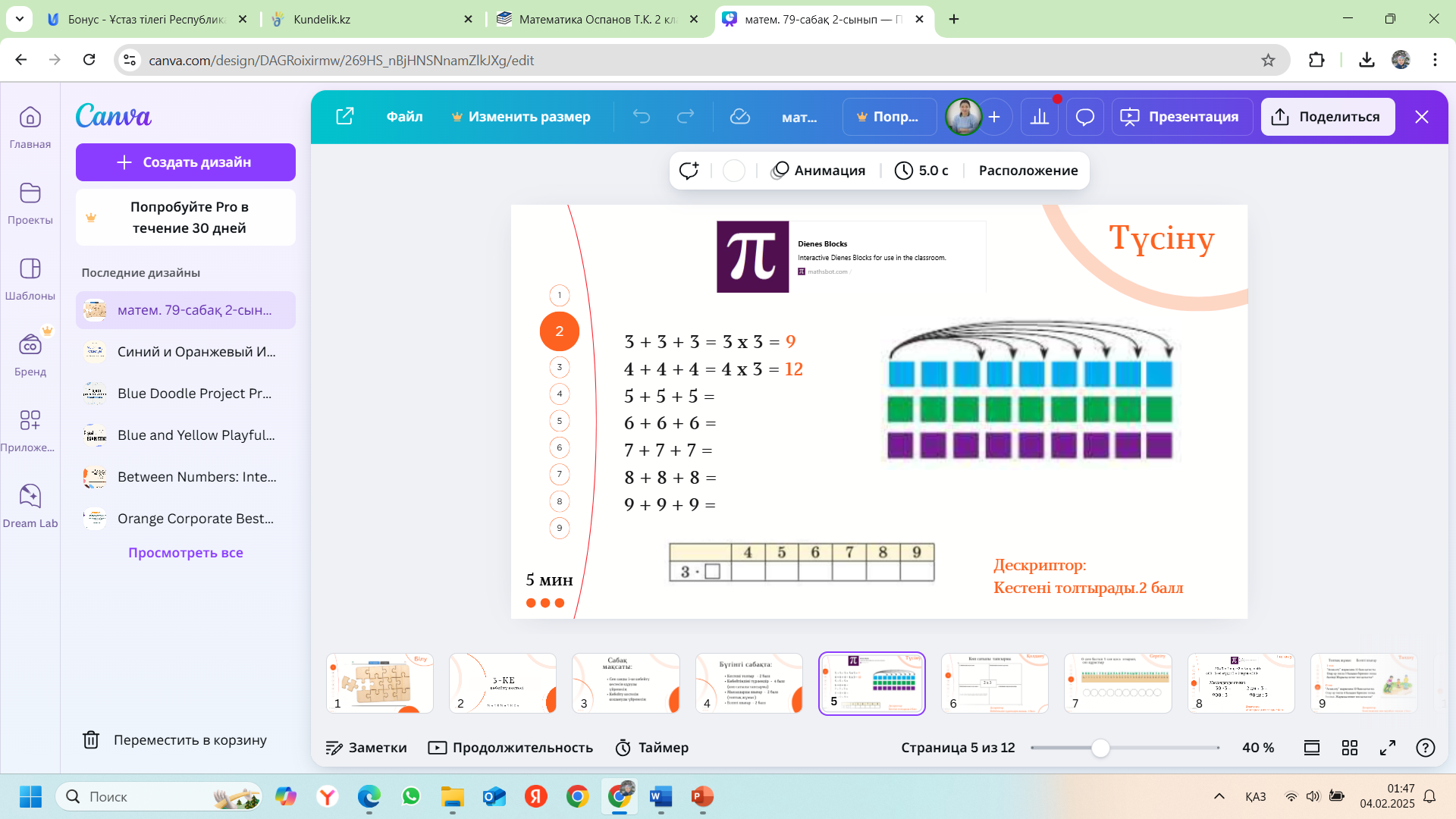Image resolution: width=1456 pixels, height=819 pixels.
Task: Toggle the page thumbnails strip view
Action: tap(1312, 748)
